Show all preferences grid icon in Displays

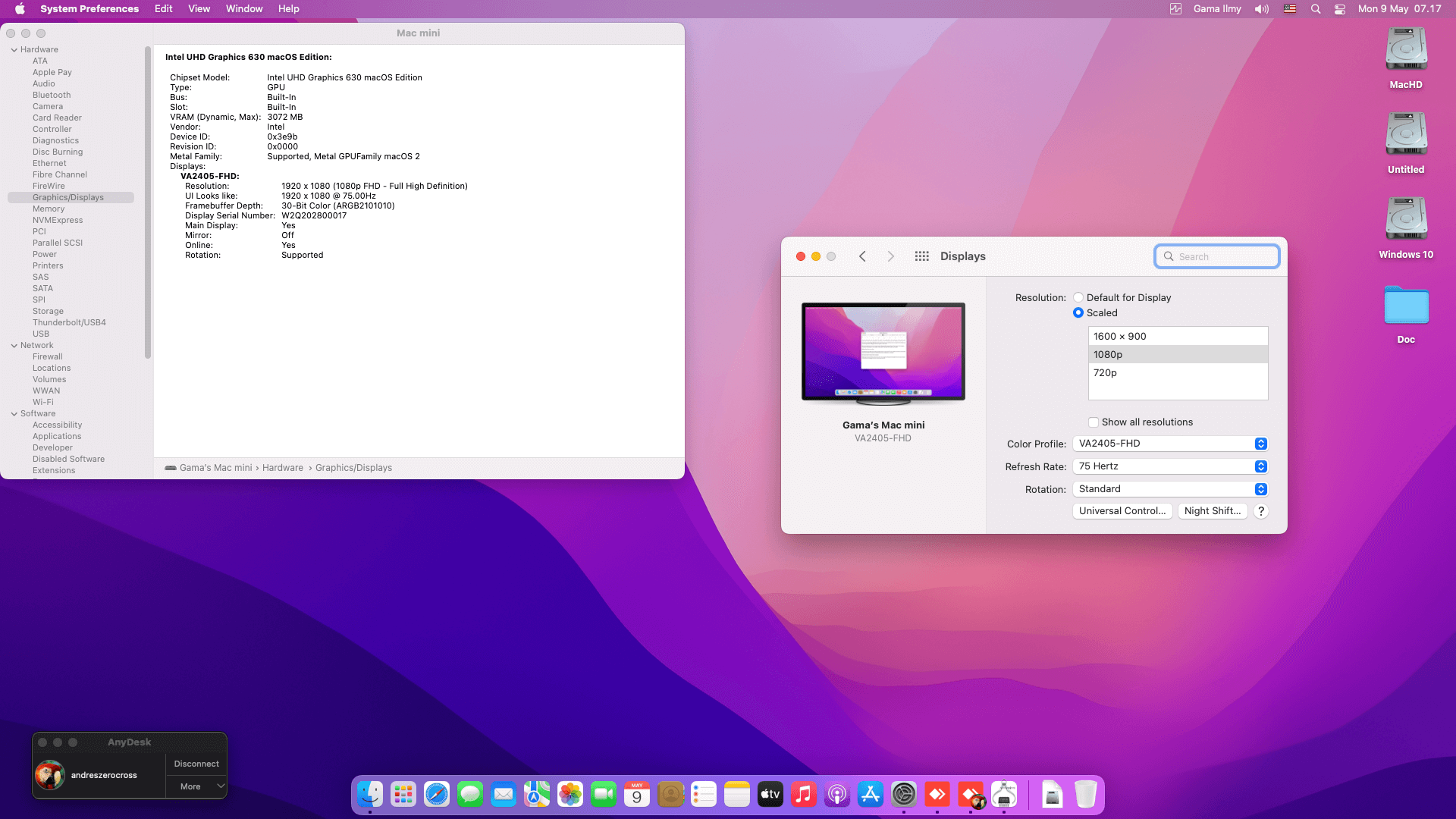tap(922, 256)
